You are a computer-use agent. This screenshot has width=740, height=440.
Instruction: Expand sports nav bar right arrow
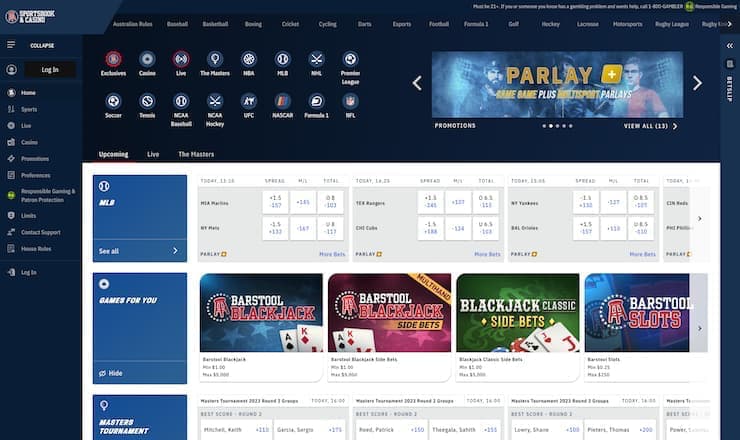point(730,24)
